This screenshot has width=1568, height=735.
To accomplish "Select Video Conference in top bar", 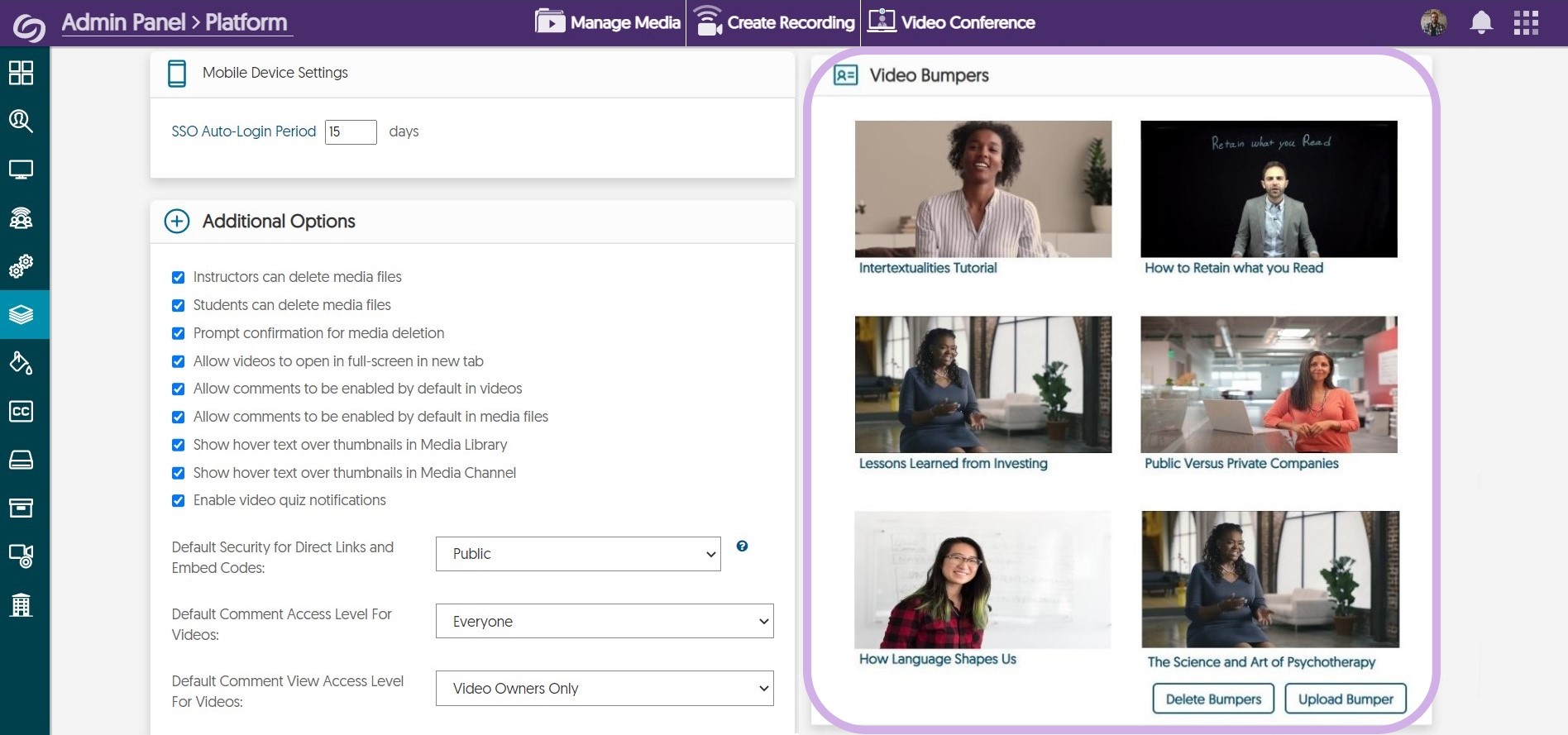I will coord(951,22).
